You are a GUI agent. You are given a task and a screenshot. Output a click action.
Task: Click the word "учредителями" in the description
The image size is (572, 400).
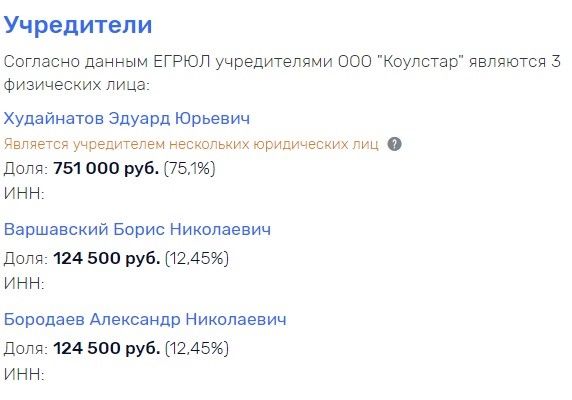pos(274,62)
